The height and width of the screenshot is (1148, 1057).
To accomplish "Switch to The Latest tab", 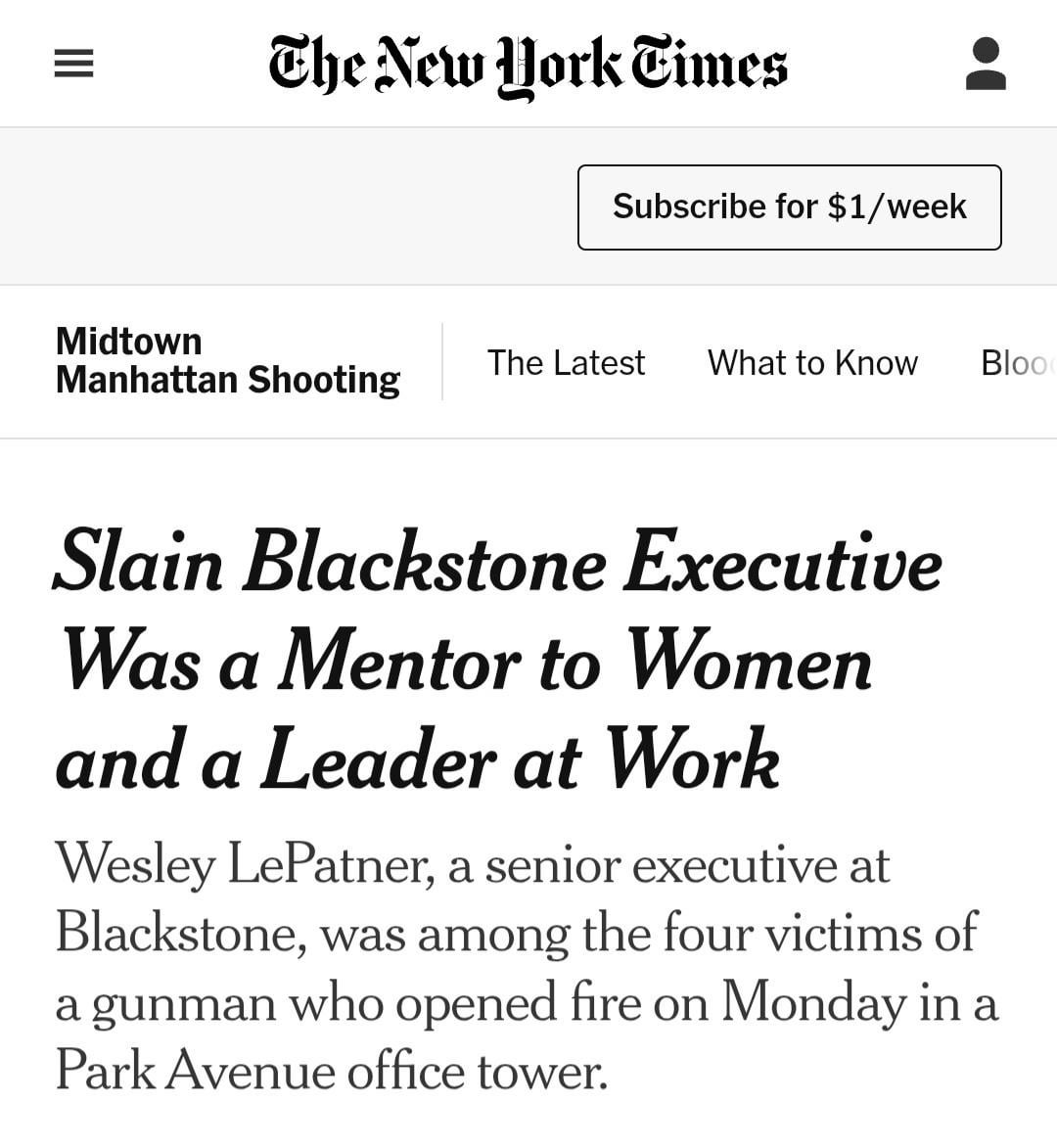I will pos(566,362).
